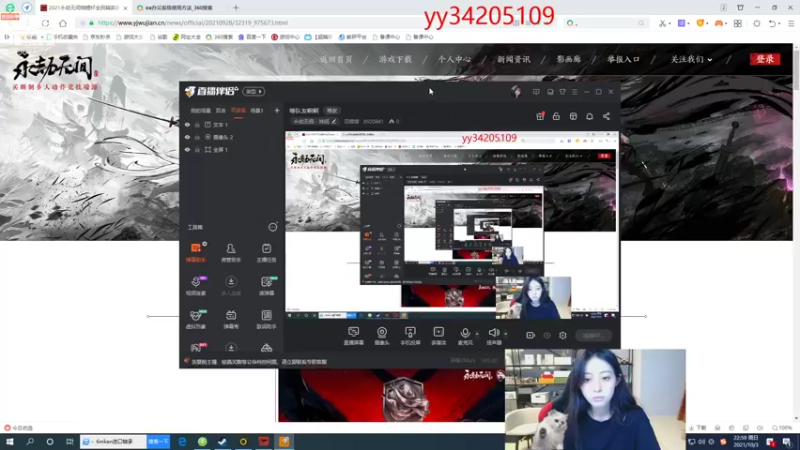Edit the stream title with pencil icon
800x450 pixels.
tap(334, 121)
